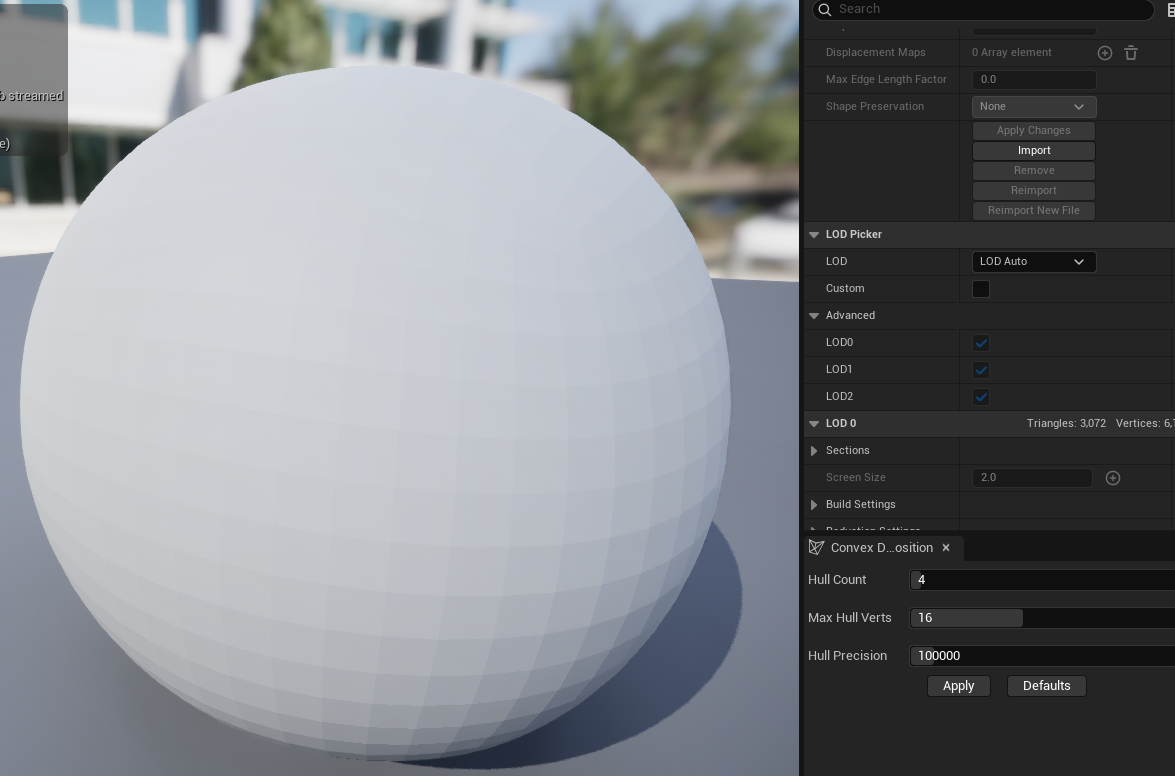Click the magnifier icon in the search bar
The height and width of the screenshot is (776, 1175).
tap(824, 9)
